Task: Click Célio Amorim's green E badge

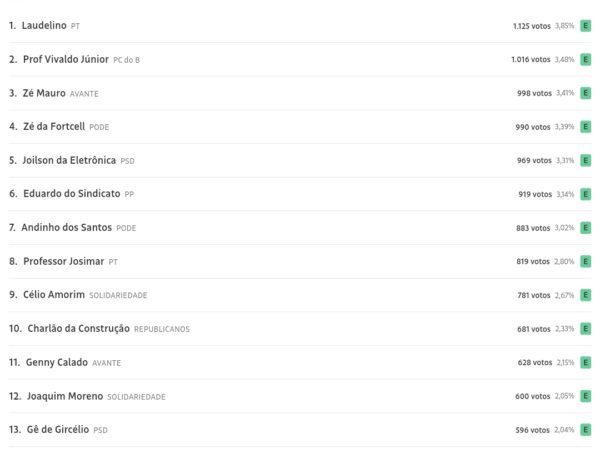Action: [585, 295]
